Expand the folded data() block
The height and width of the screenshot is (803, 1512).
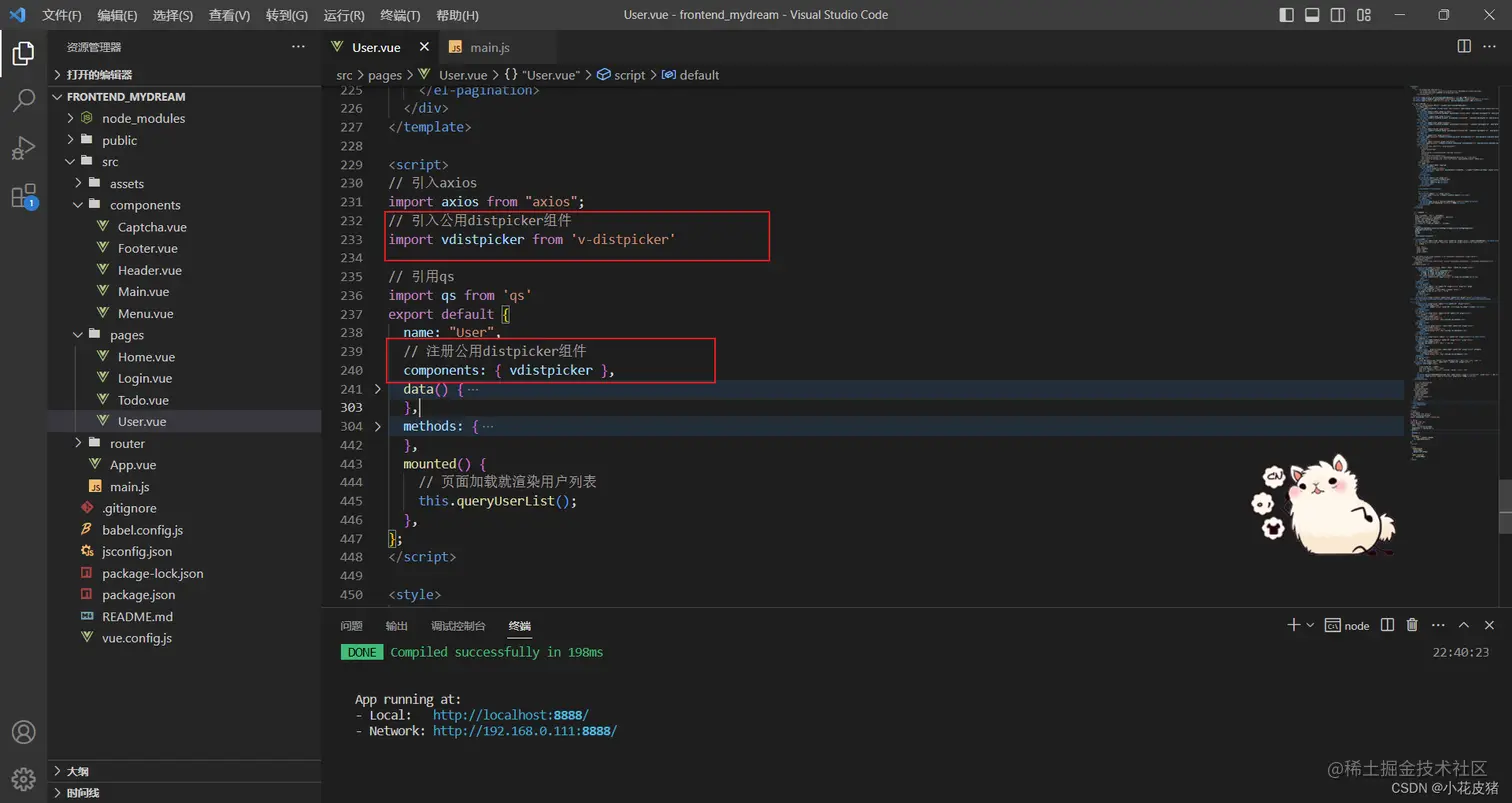378,389
